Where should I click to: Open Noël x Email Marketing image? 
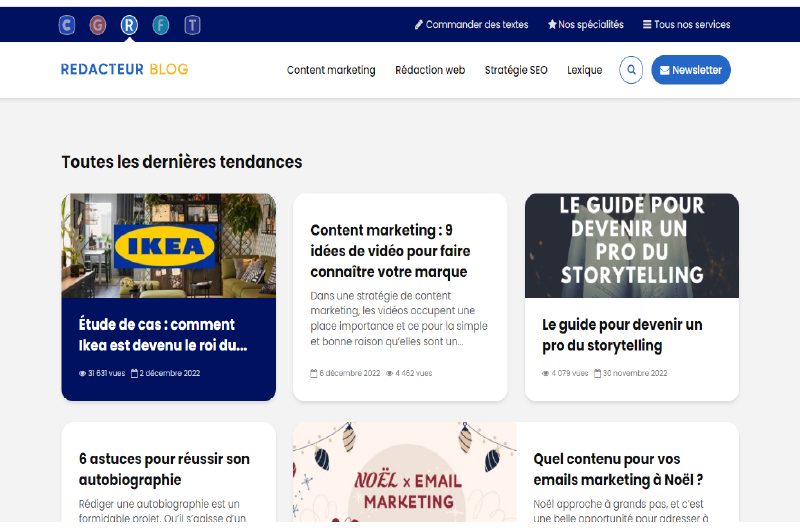(x=405, y=472)
